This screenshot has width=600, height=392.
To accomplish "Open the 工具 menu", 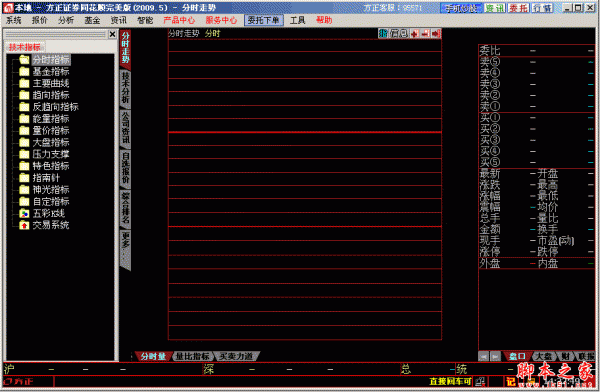I will click(x=297, y=20).
